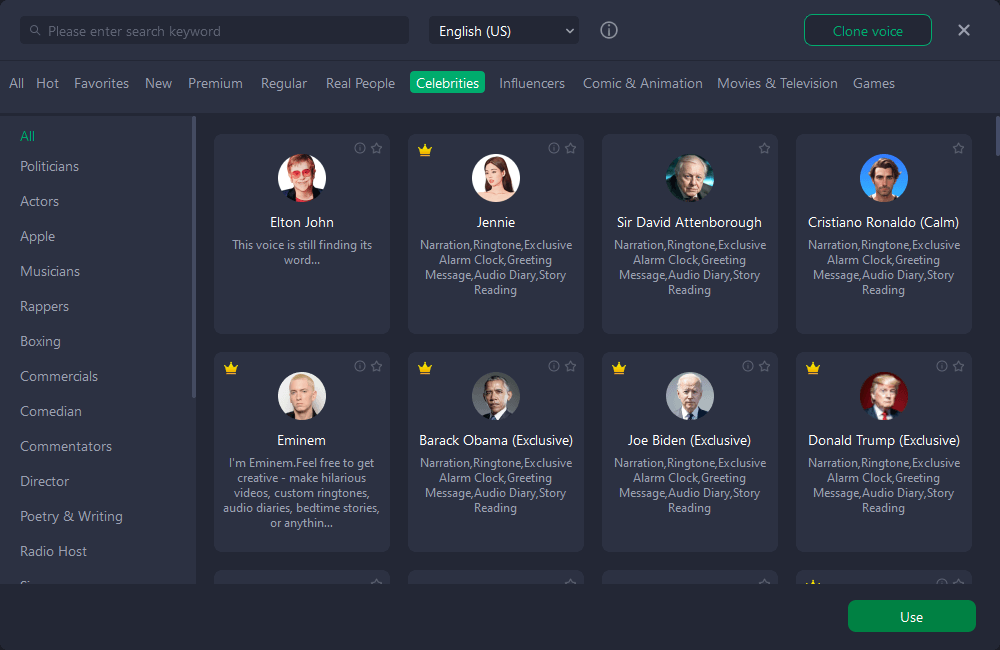This screenshot has width=1000, height=650.
Task: Click the Clone voice button
Action: tap(867, 31)
